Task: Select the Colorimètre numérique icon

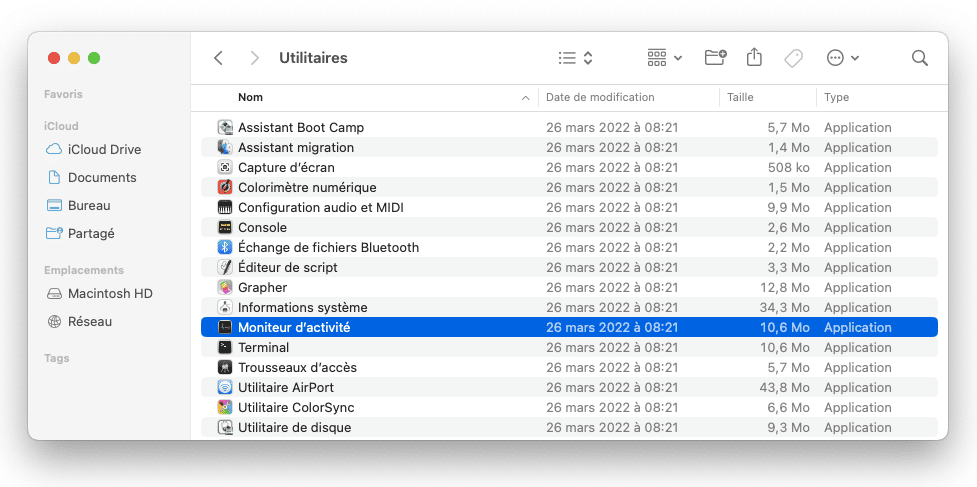Action: coord(225,187)
